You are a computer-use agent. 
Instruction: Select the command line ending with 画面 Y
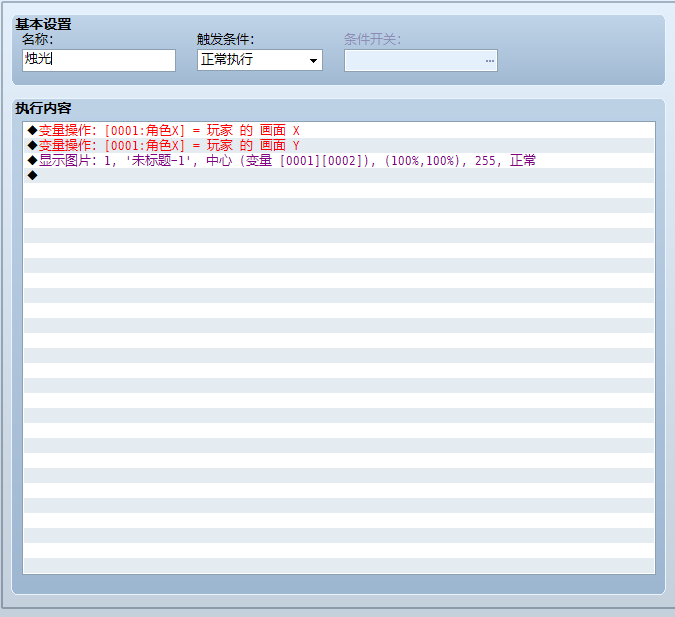coord(339,146)
